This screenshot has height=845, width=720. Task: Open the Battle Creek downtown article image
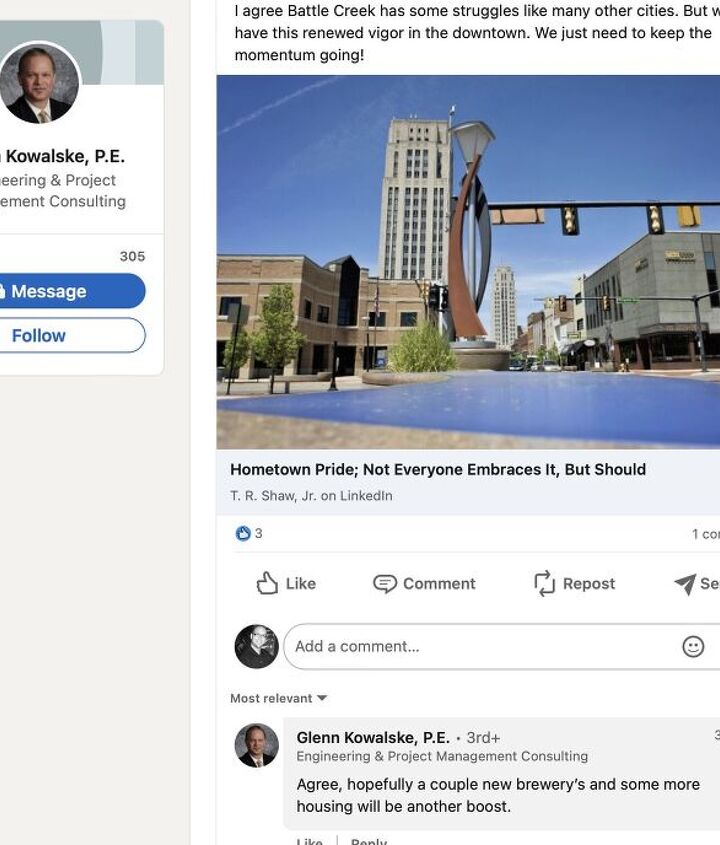tap(468, 262)
